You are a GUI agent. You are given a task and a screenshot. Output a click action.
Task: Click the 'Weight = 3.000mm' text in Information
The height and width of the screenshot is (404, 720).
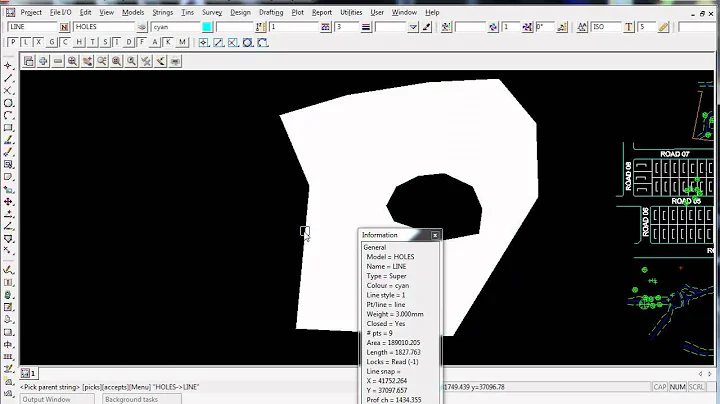[x=395, y=314]
